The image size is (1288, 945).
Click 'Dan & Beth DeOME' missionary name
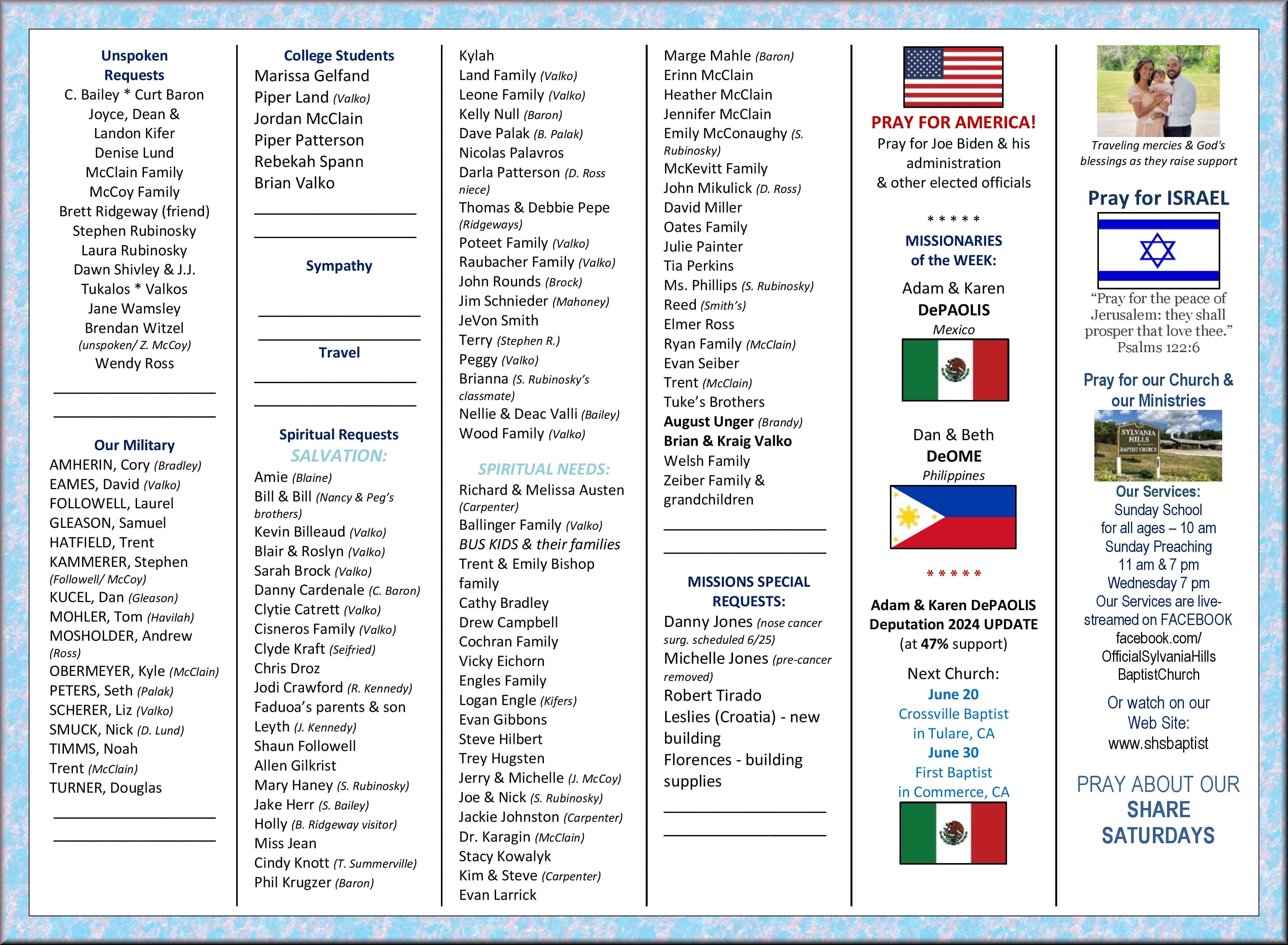pyautogui.click(x=953, y=445)
